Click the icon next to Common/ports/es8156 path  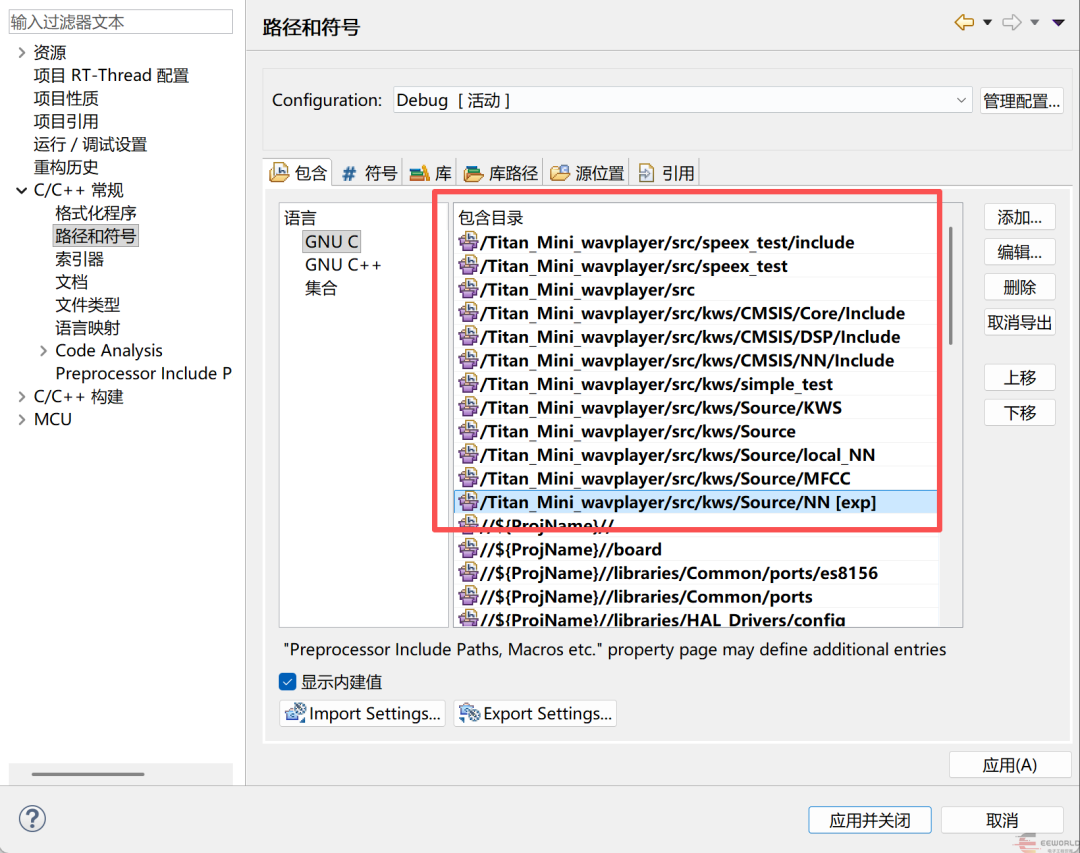468,572
